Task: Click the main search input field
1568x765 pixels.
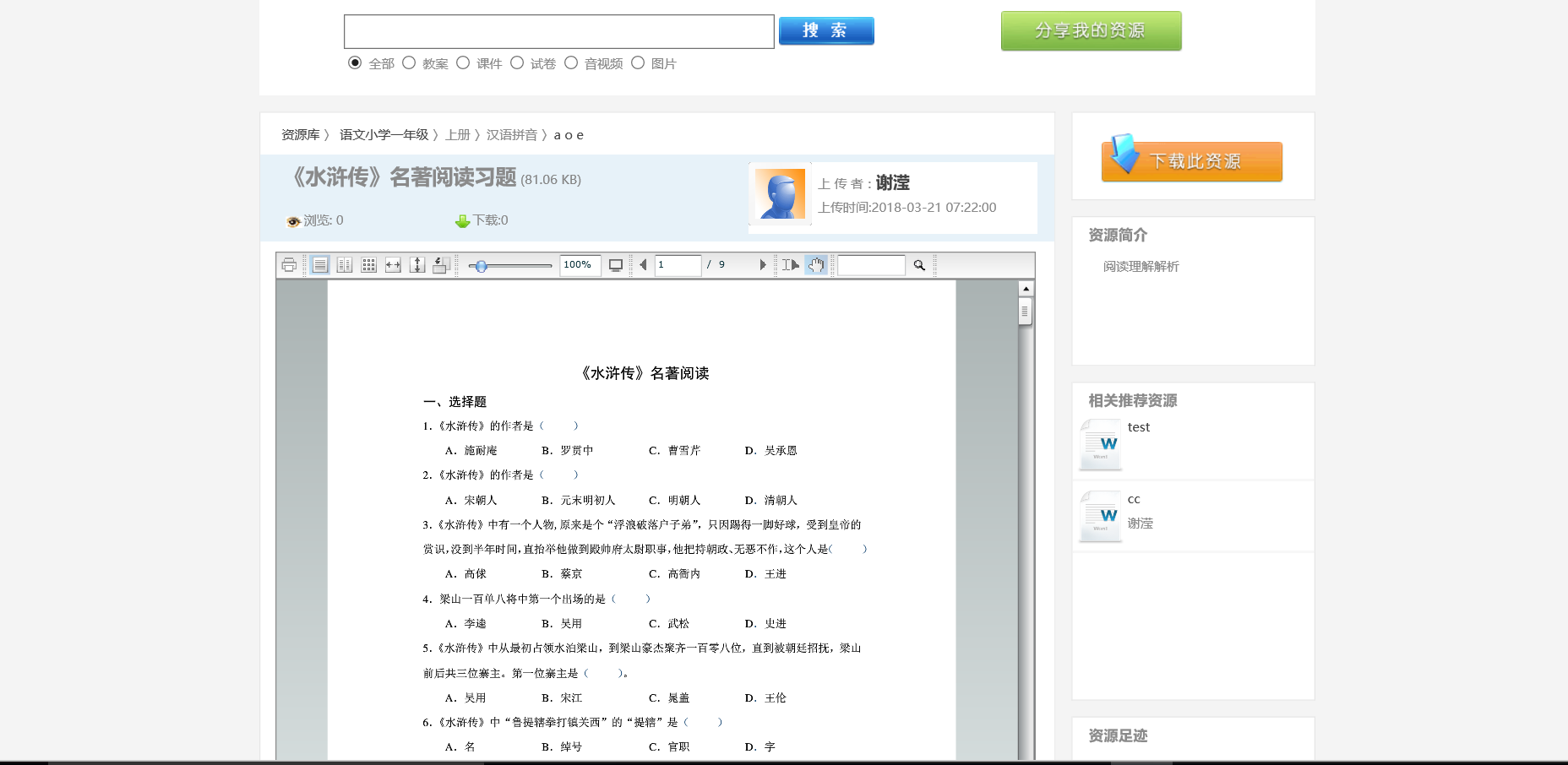Action: [558, 31]
